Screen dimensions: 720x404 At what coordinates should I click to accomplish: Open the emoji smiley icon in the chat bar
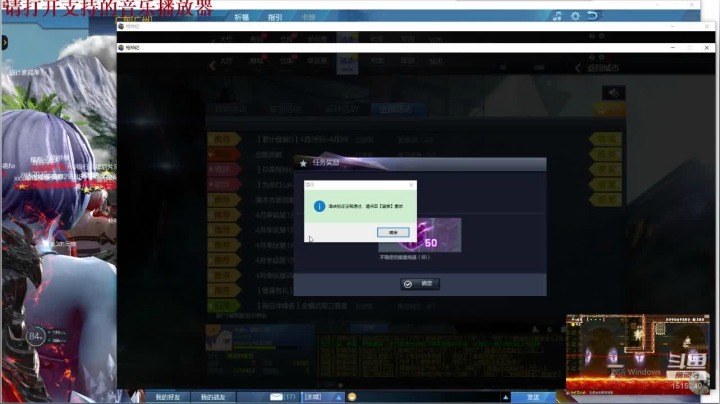coord(352,397)
